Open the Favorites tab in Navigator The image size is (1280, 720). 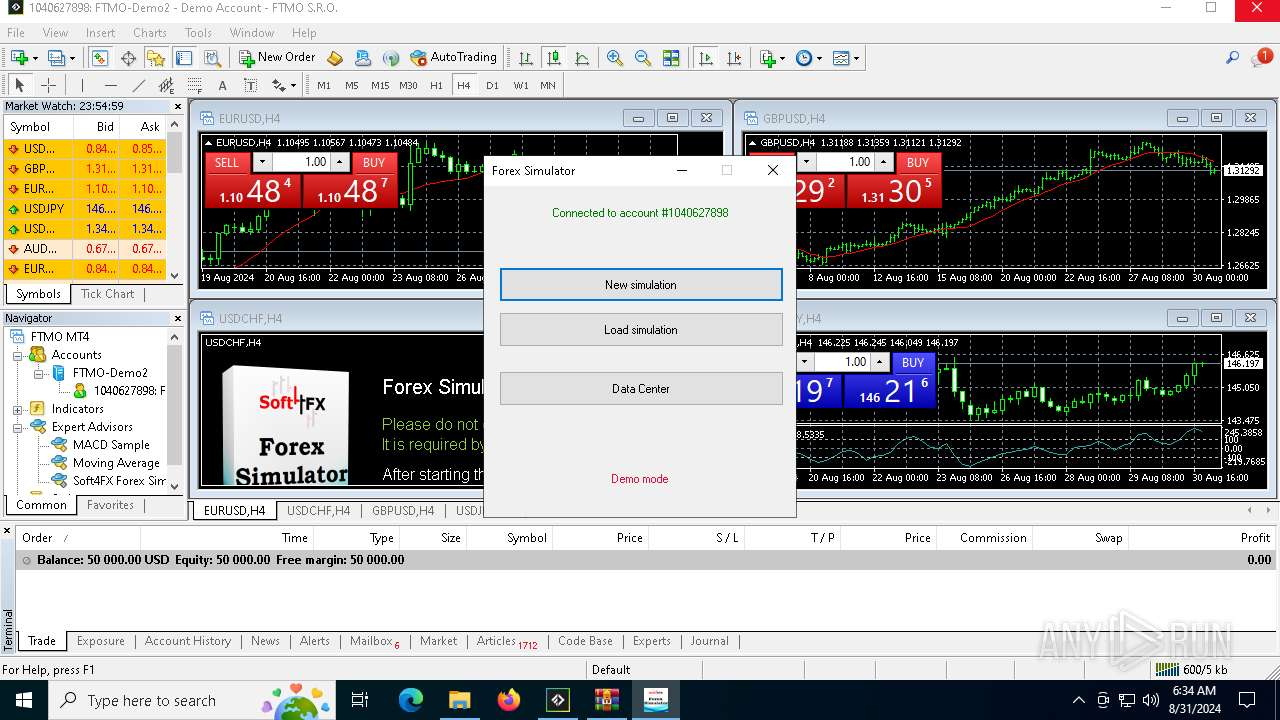click(x=110, y=505)
